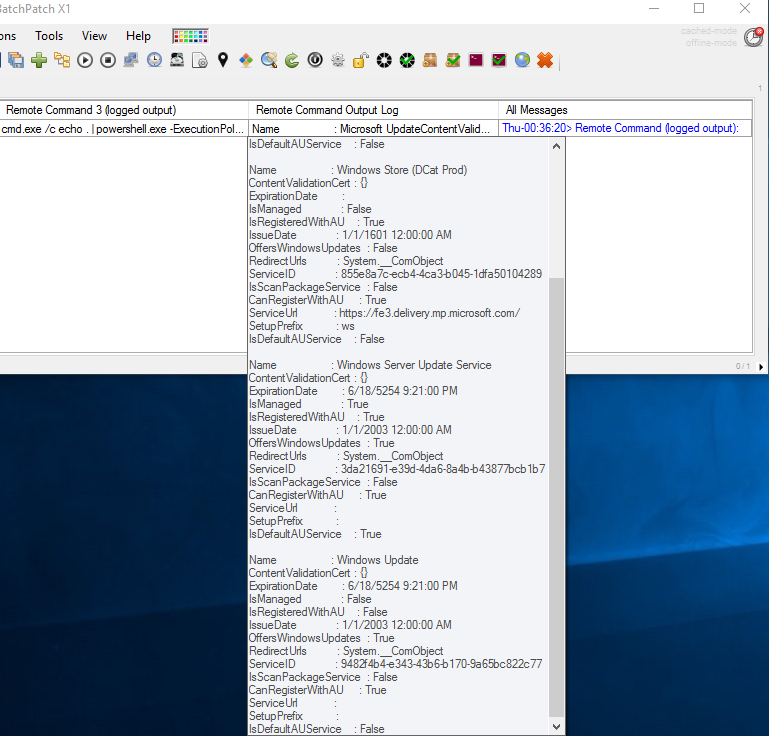769x736 pixels.
Task: Click the clock icon with red badge
Action: click(x=753, y=37)
